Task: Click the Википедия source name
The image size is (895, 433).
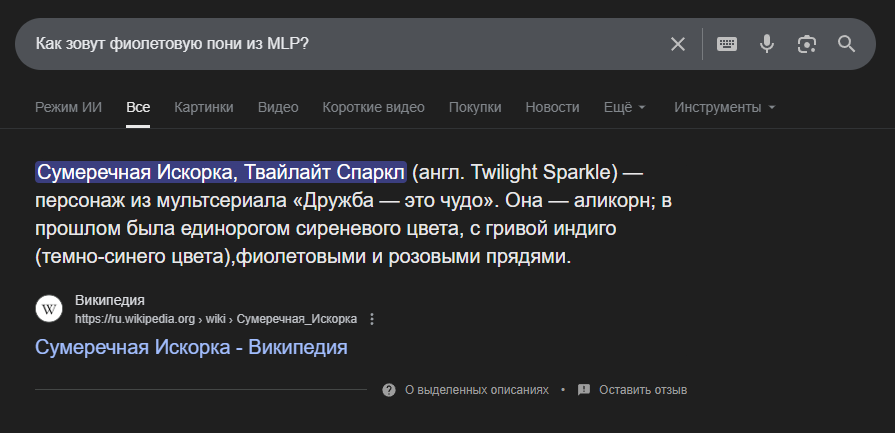Action: click(110, 301)
